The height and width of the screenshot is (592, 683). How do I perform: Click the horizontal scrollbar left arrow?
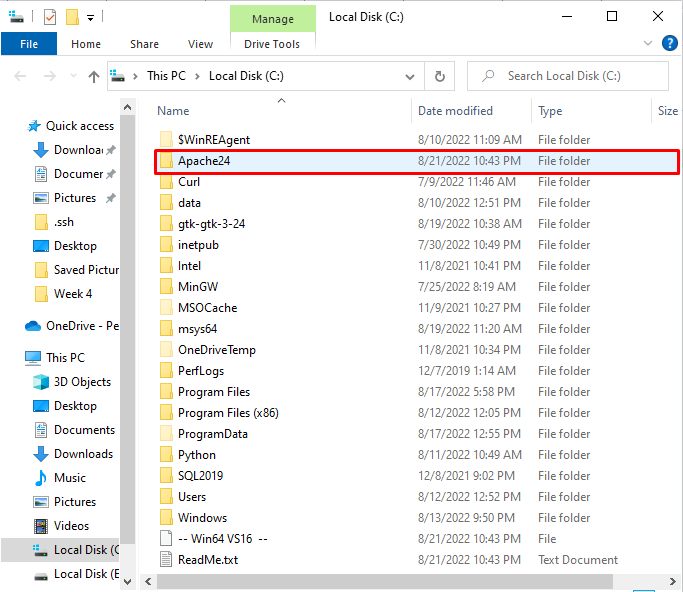[149, 582]
